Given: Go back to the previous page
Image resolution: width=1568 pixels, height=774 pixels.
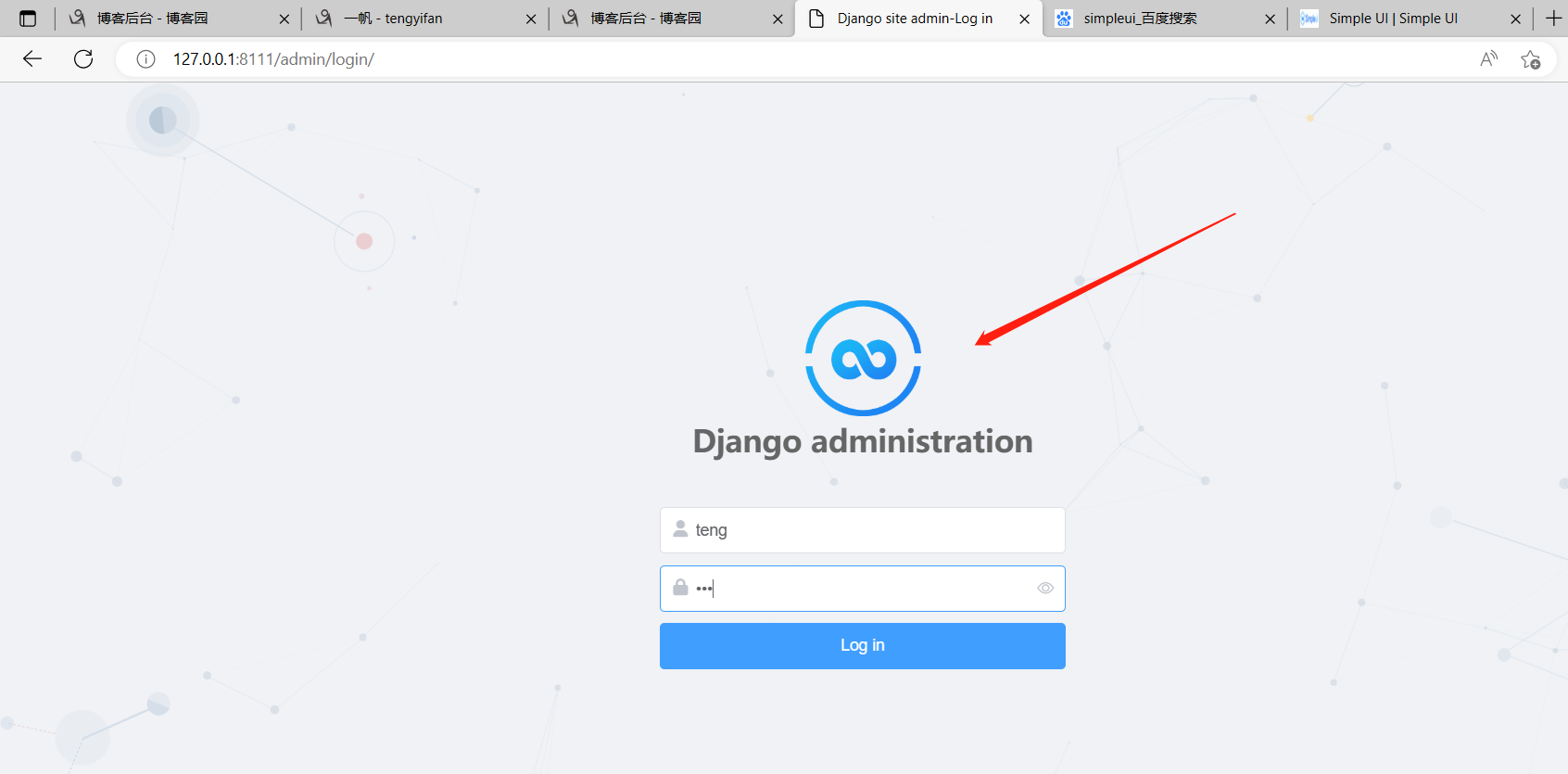Looking at the screenshot, I should [32, 59].
